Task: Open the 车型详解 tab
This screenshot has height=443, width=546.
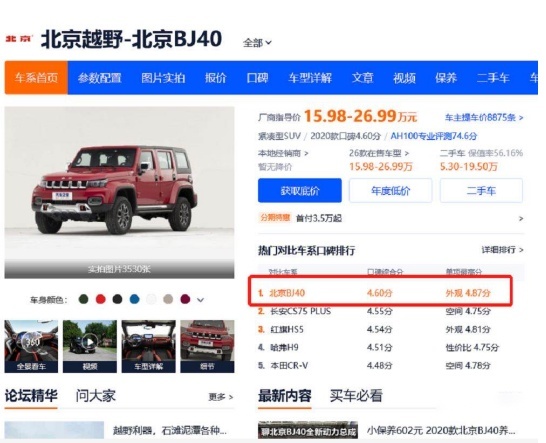Action: (x=310, y=78)
